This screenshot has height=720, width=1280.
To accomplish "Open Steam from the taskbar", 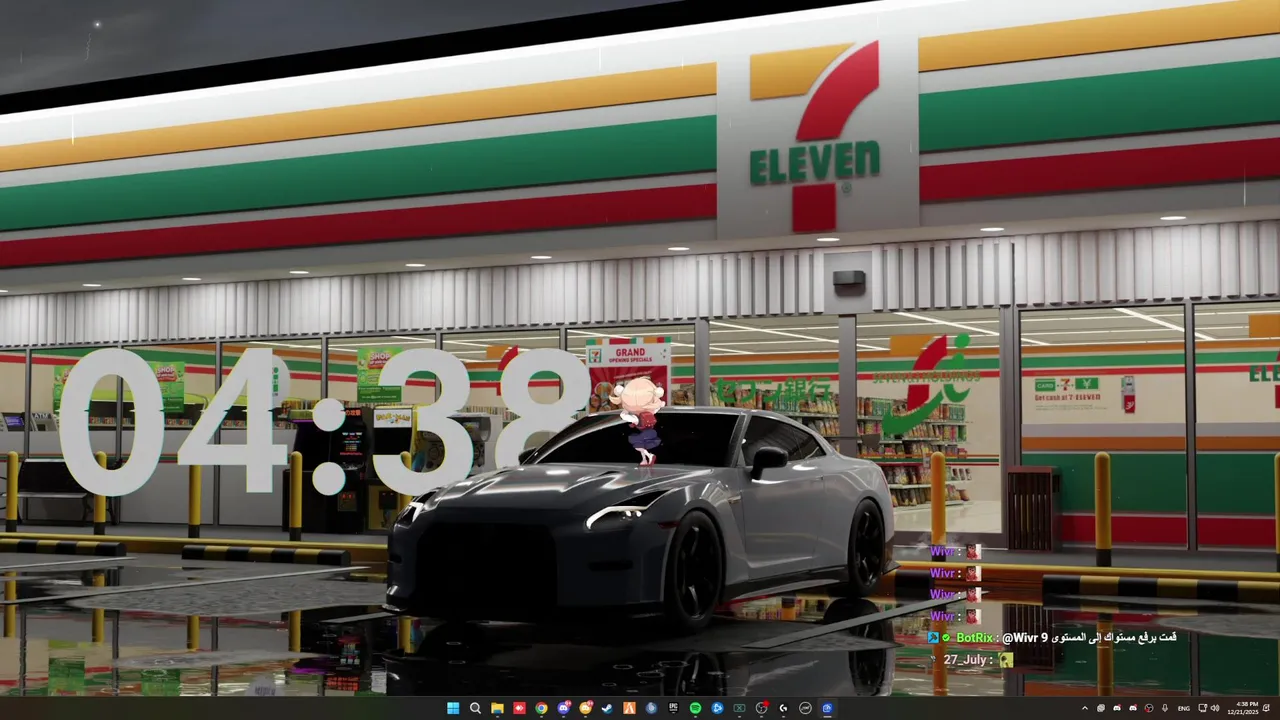I will click(x=607, y=708).
